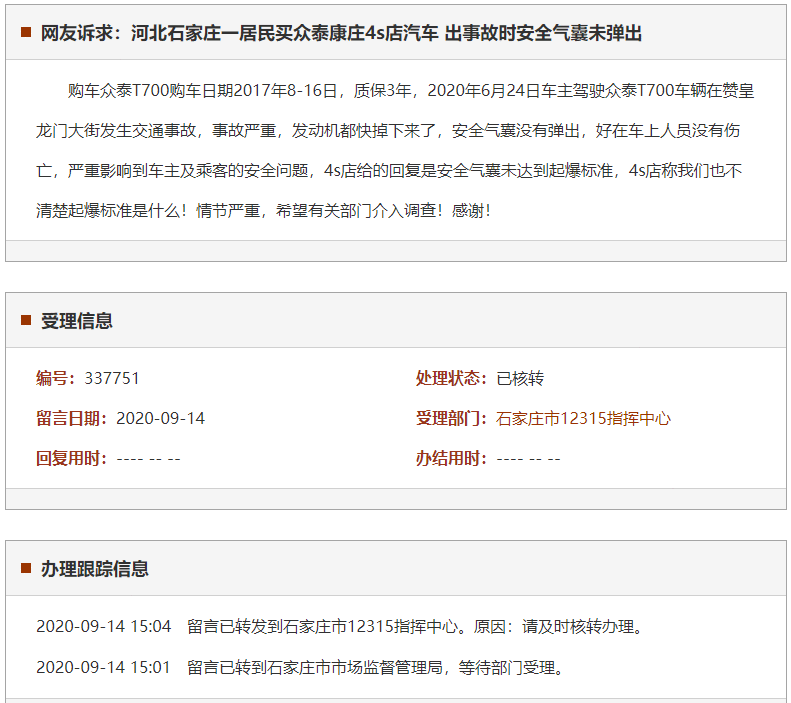The image size is (791, 703).
Task: Select the 留言日期 value 2020-09-14
Action: point(160,418)
